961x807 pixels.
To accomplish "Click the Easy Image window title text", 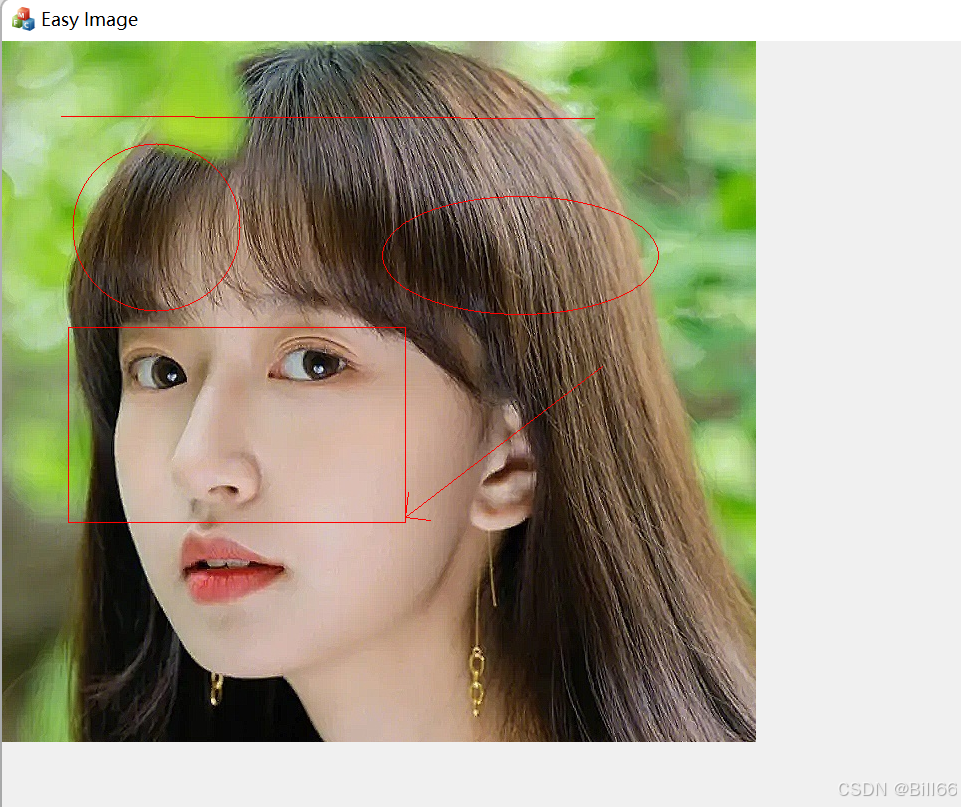I will click(89, 20).
